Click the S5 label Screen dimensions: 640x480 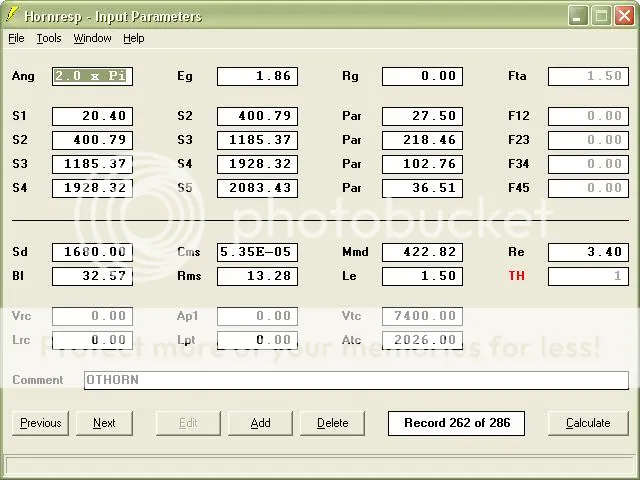click(x=185, y=188)
